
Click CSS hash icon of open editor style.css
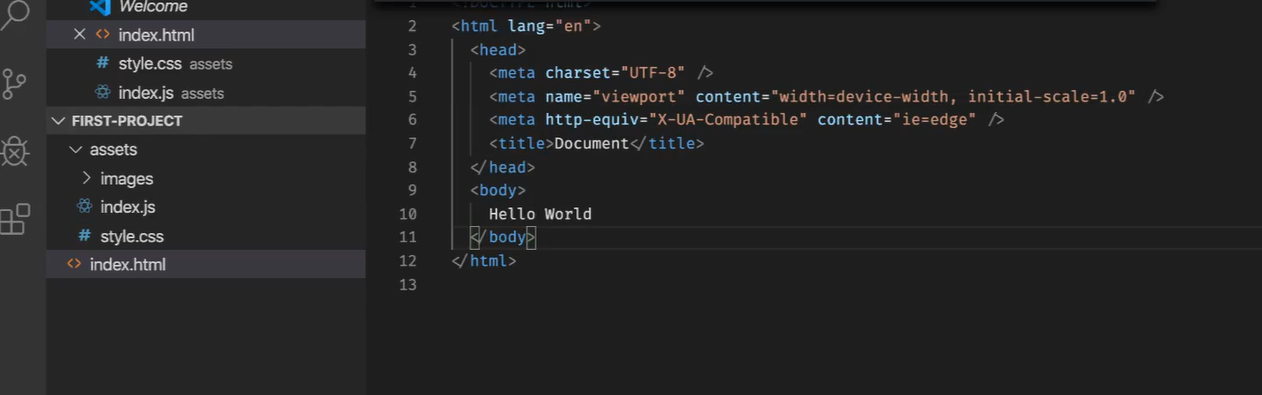point(102,63)
